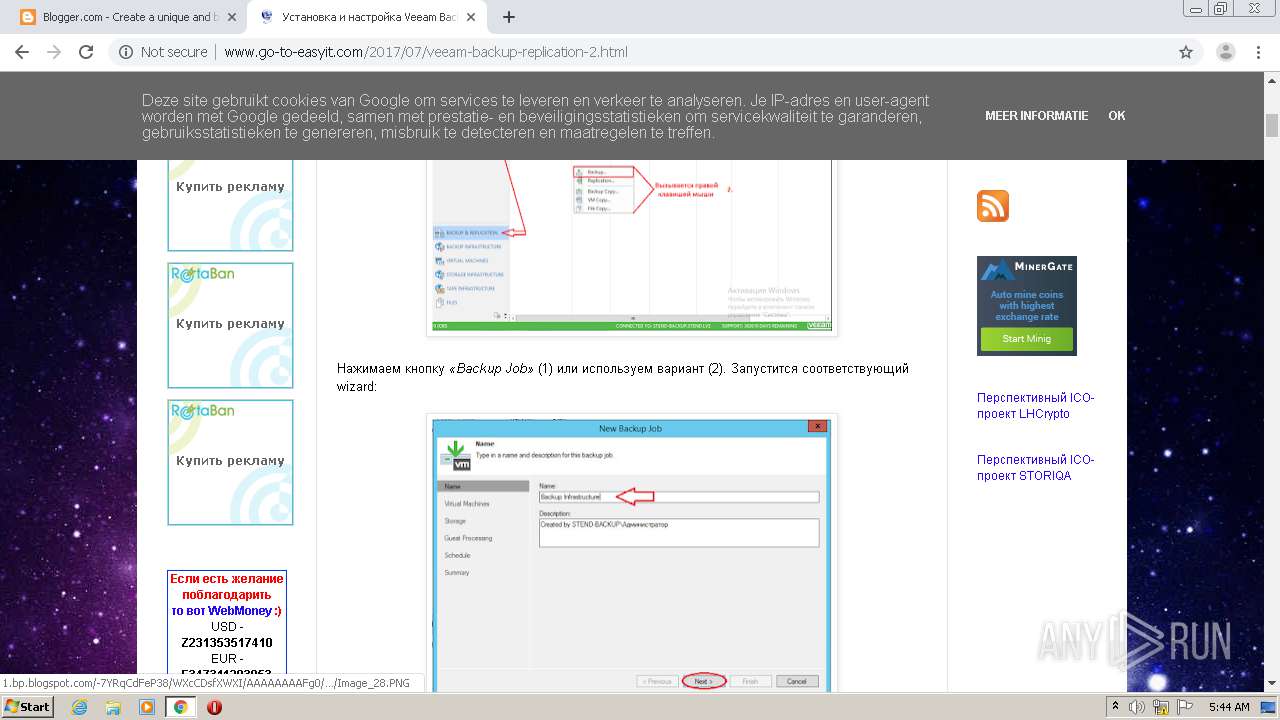The width and height of the screenshot is (1280, 720).
Task: Click the top RotaBan Купить рекламу banner
Action: click(x=230, y=205)
